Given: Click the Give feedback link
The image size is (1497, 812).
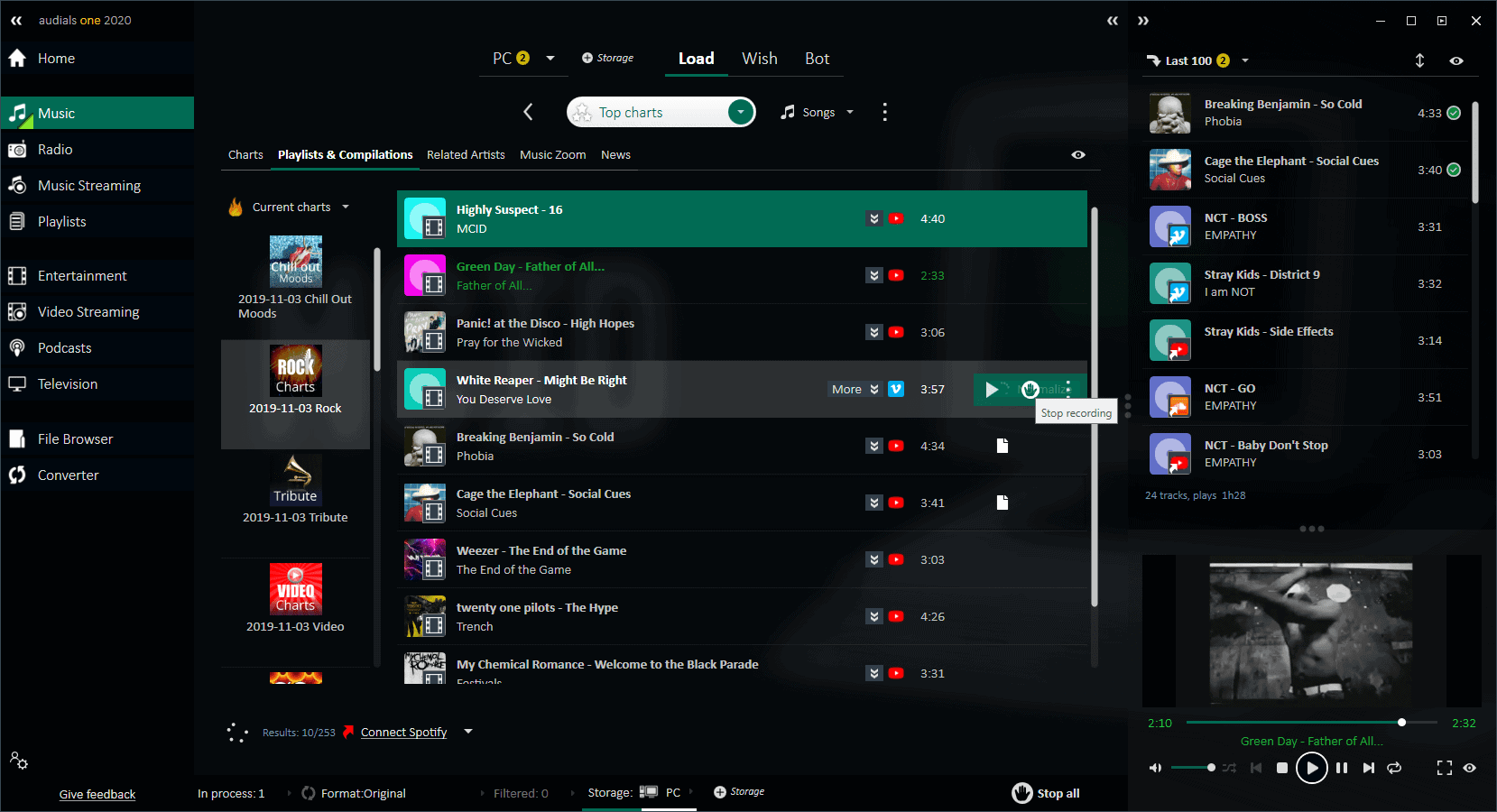Looking at the screenshot, I should coord(97,794).
